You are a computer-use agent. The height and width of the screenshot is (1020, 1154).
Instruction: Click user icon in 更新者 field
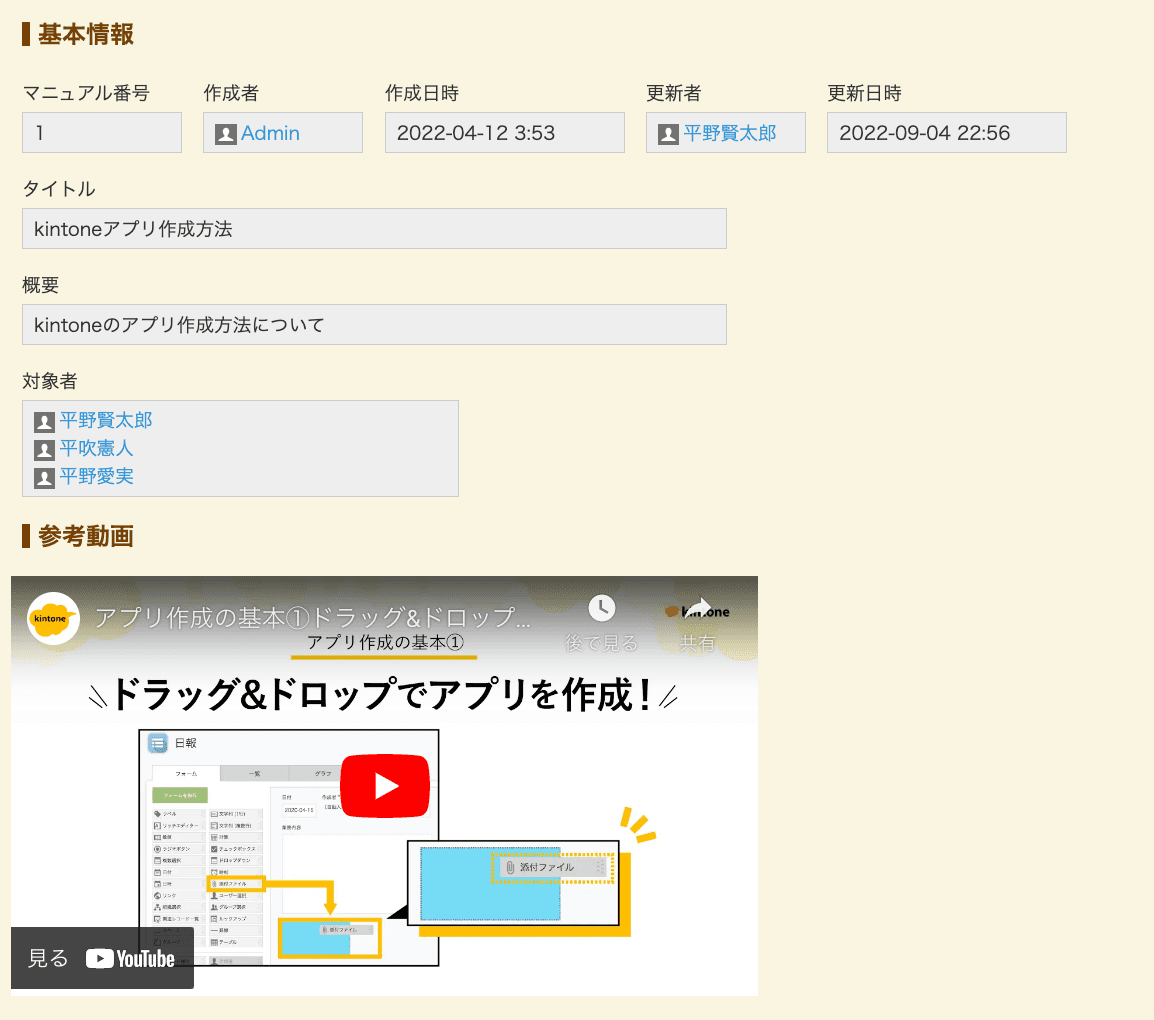668,134
